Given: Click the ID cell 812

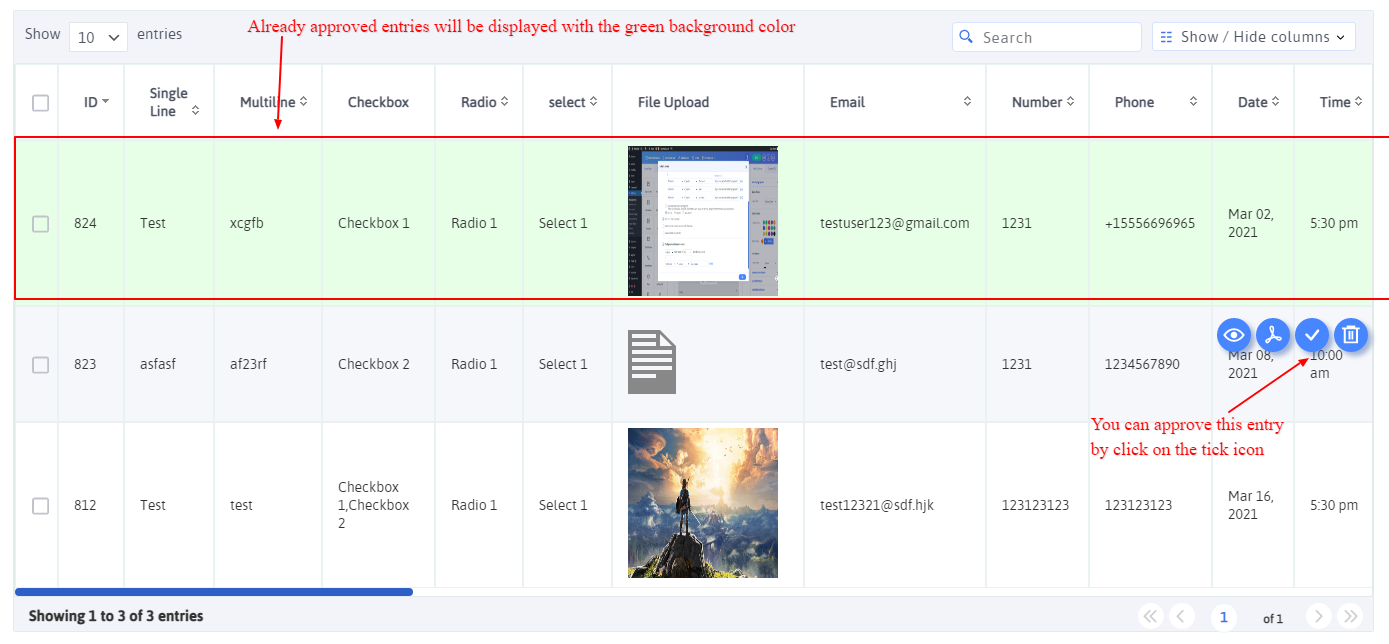Looking at the screenshot, I should tap(85, 505).
